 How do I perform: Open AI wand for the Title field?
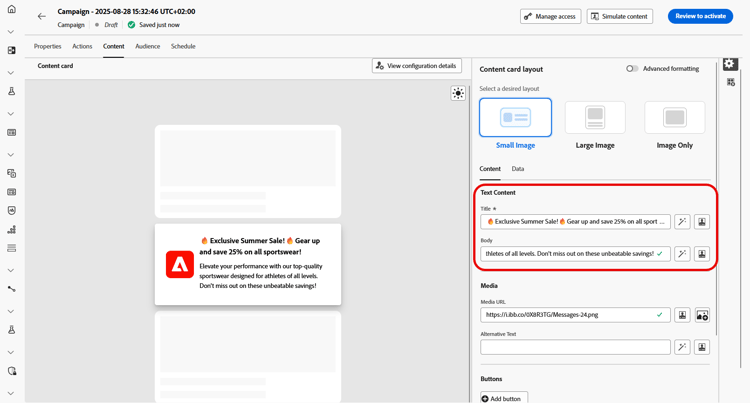point(682,221)
